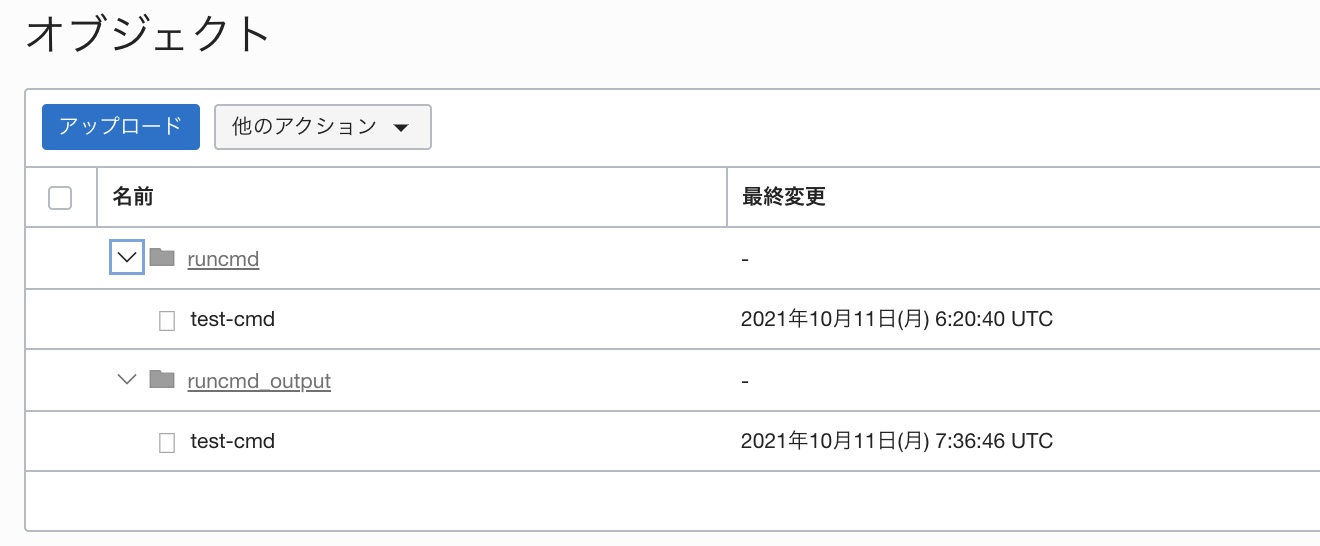The image size is (1320, 546).
Task: Open the 他のアクション dropdown menu
Action: click(322, 127)
